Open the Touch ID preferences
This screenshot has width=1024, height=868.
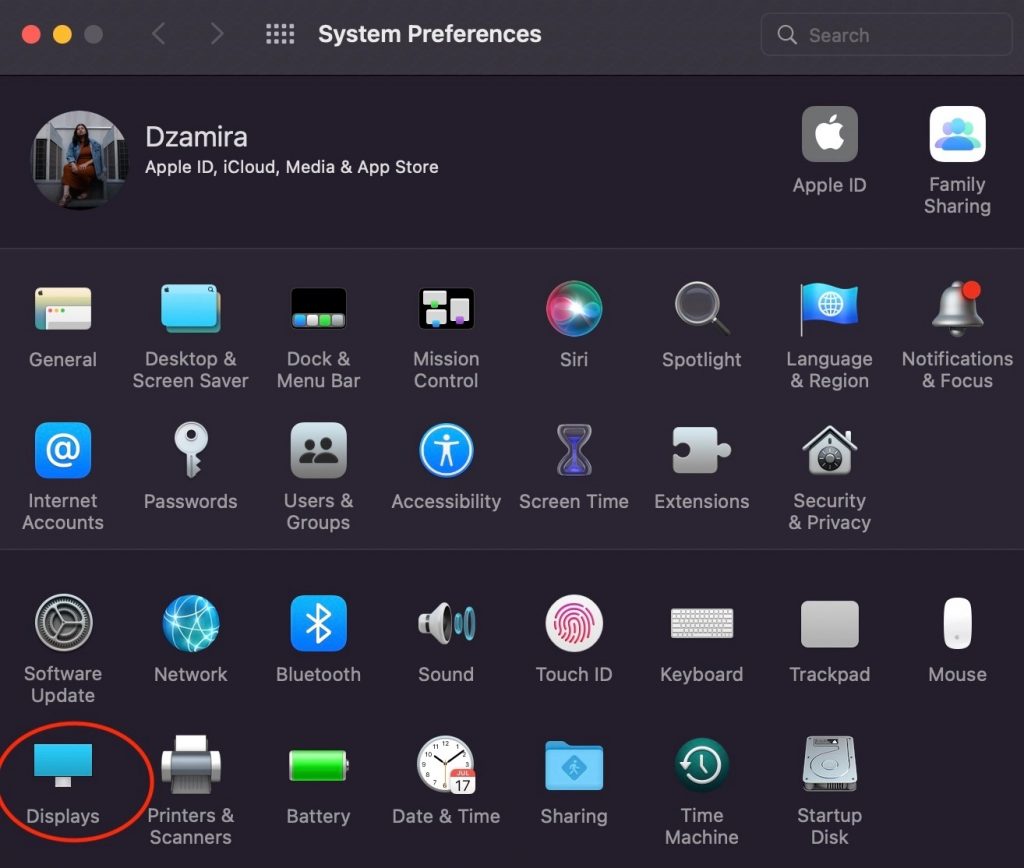click(574, 624)
